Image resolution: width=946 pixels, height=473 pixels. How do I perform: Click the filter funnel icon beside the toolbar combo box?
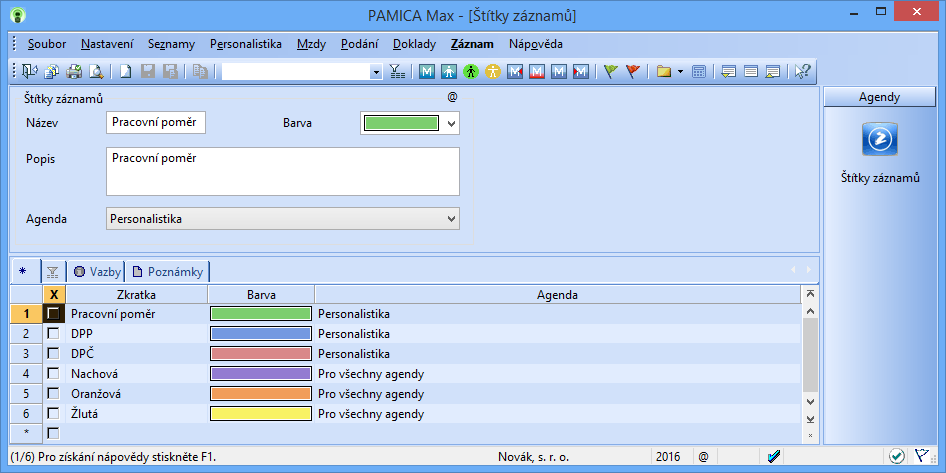pyautogui.click(x=398, y=72)
